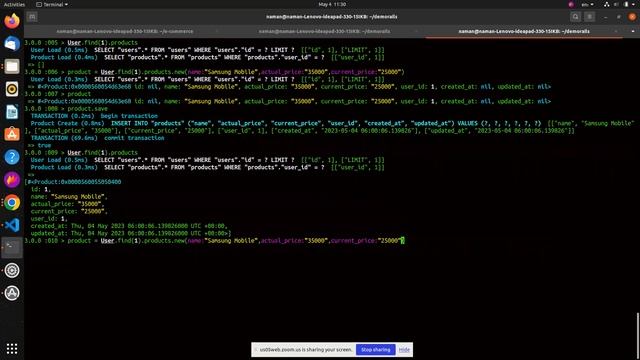Open the Help icon in dock
This screenshot has height=360, width=640.
pos(12,157)
